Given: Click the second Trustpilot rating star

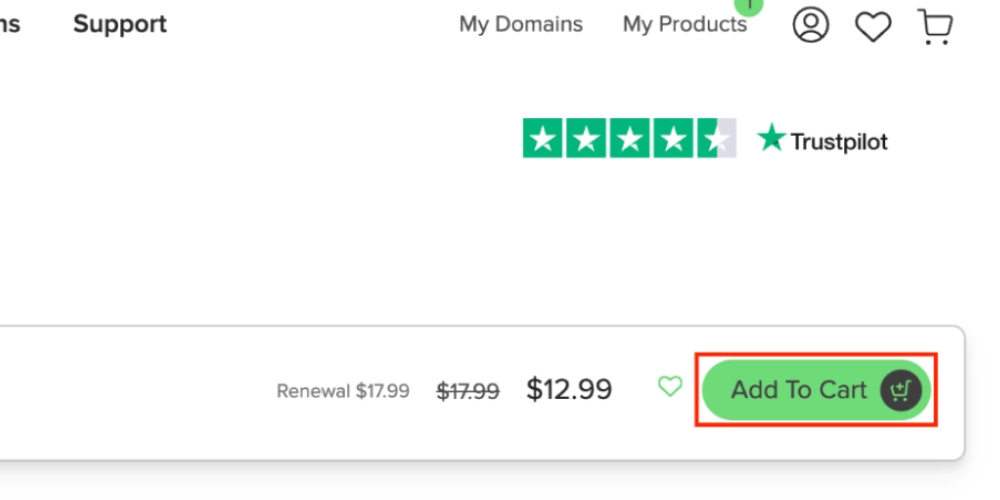Looking at the screenshot, I should point(586,139).
